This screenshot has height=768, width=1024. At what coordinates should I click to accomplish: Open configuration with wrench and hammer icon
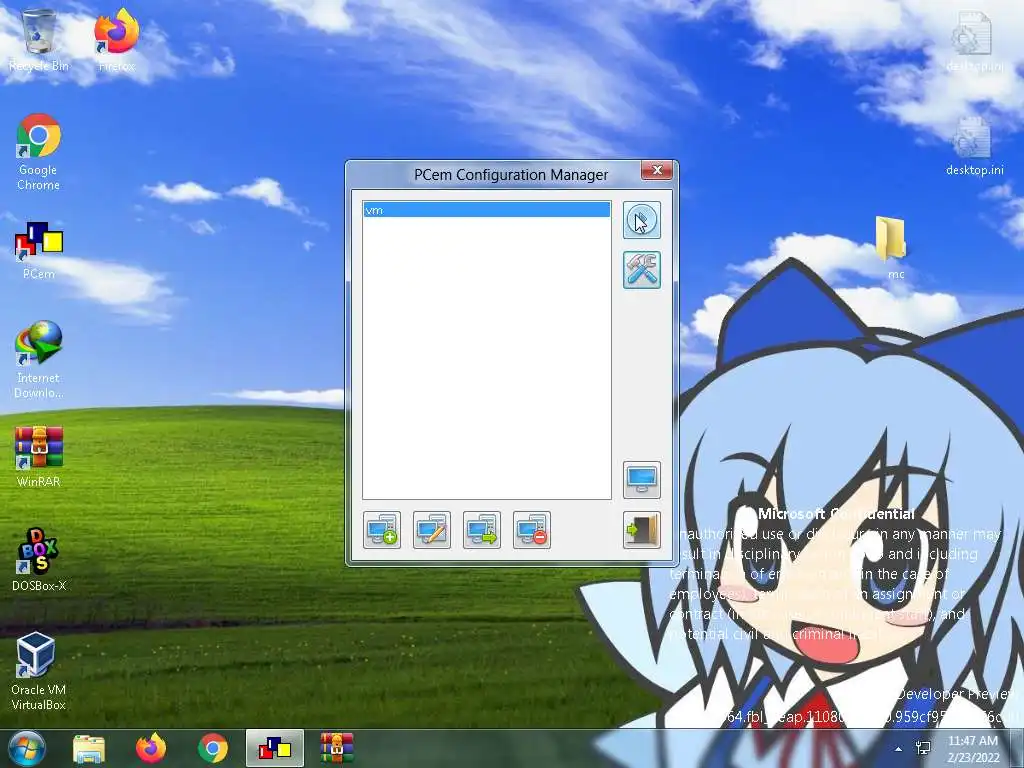click(641, 270)
